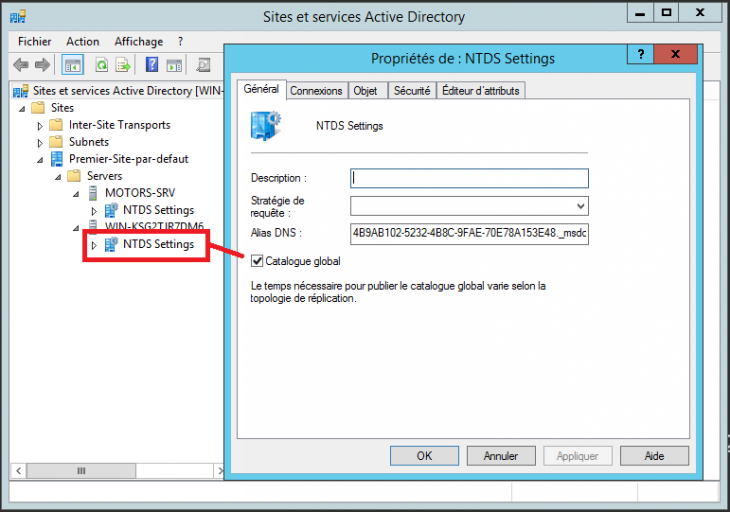Click the Annuler button
The image size is (730, 512).
pyautogui.click(x=501, y=456)
